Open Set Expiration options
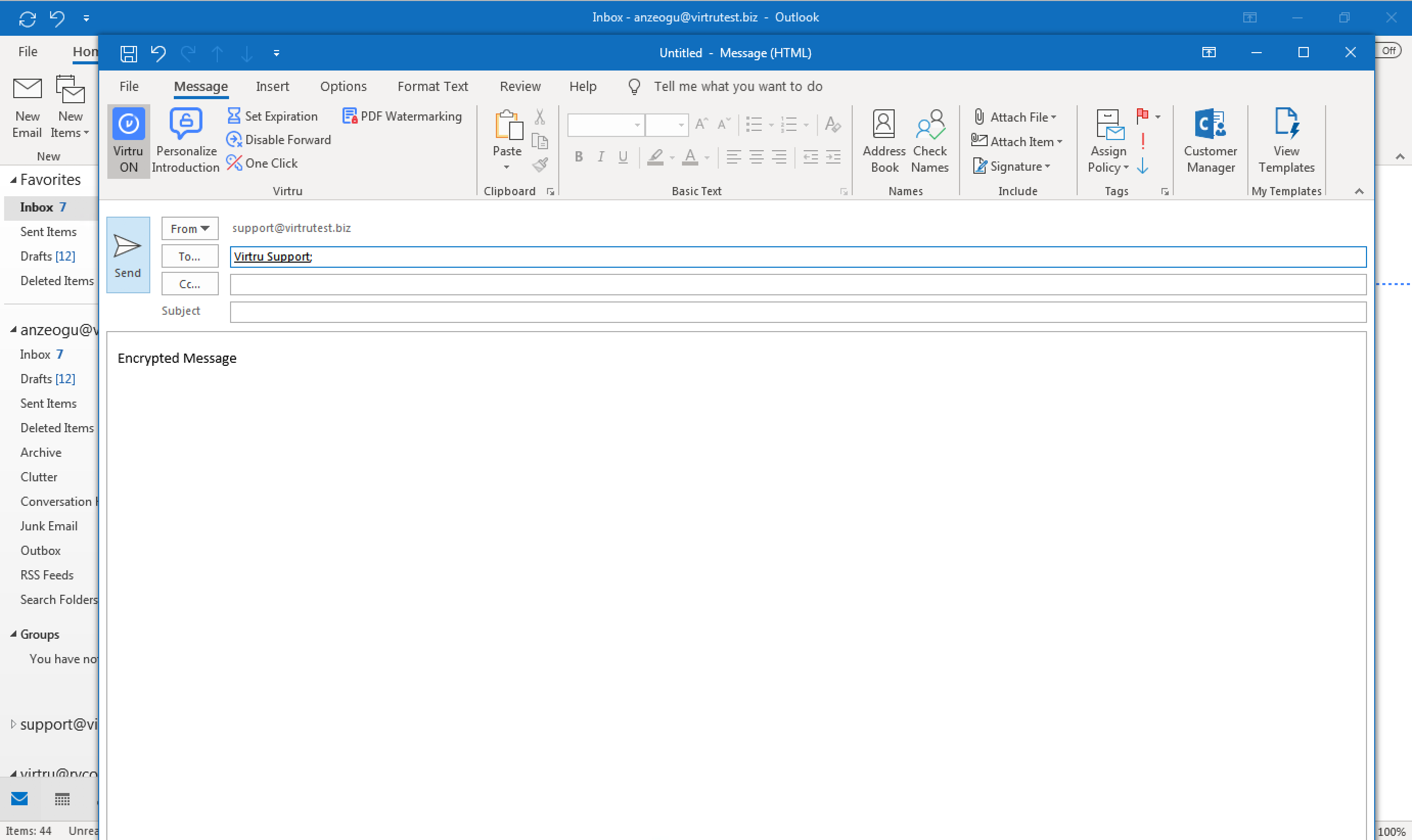This screenshot has height=840, width=1412. (x=275, y=116)
